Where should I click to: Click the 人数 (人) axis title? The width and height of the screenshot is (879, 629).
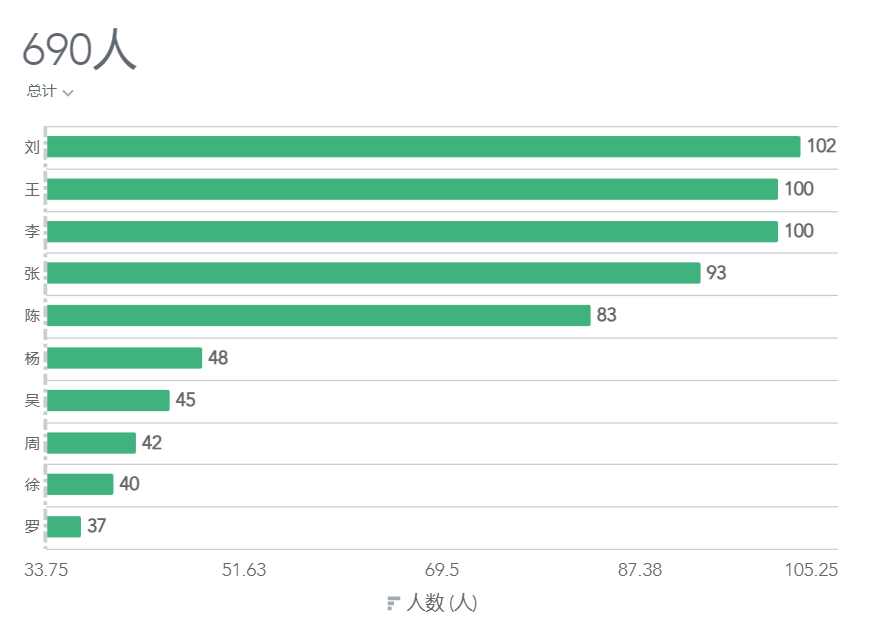pos(442,603)
